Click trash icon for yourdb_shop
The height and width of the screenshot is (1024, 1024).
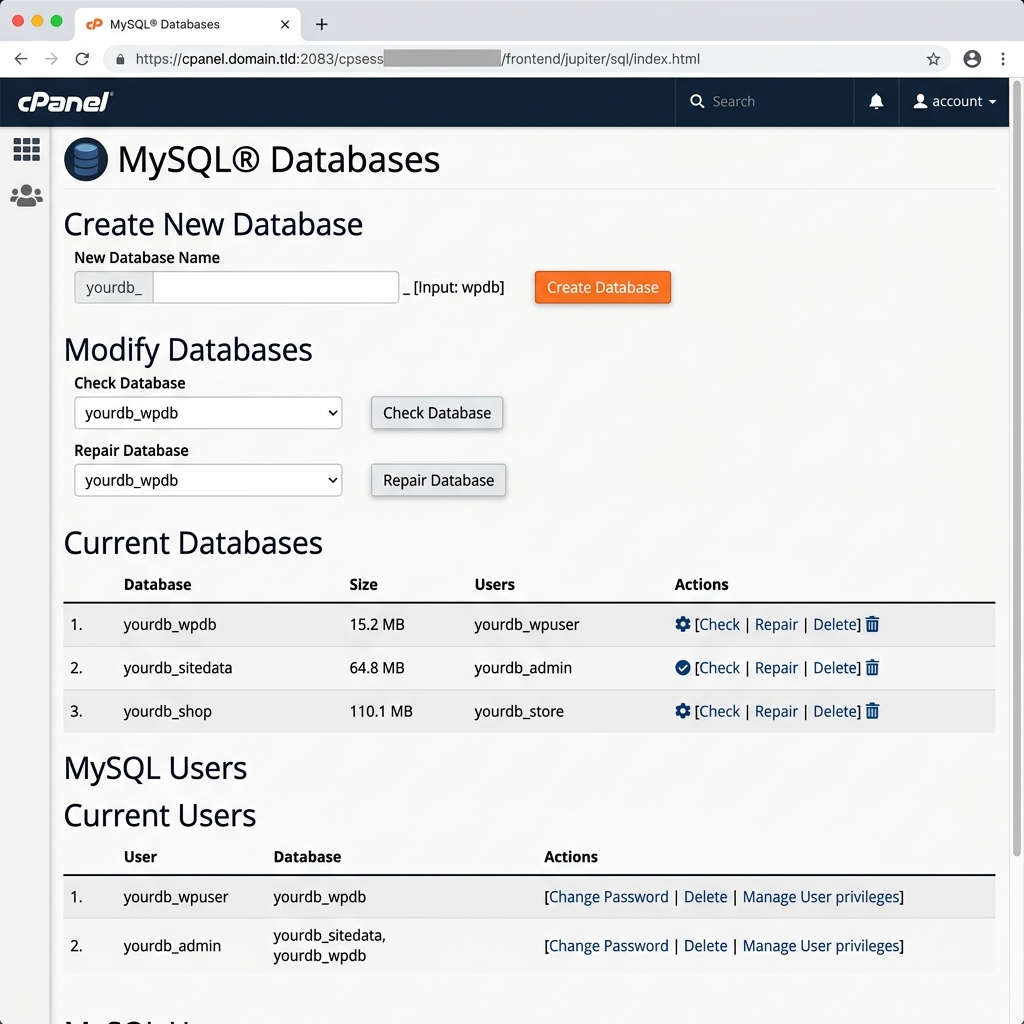tap(872, 711)
